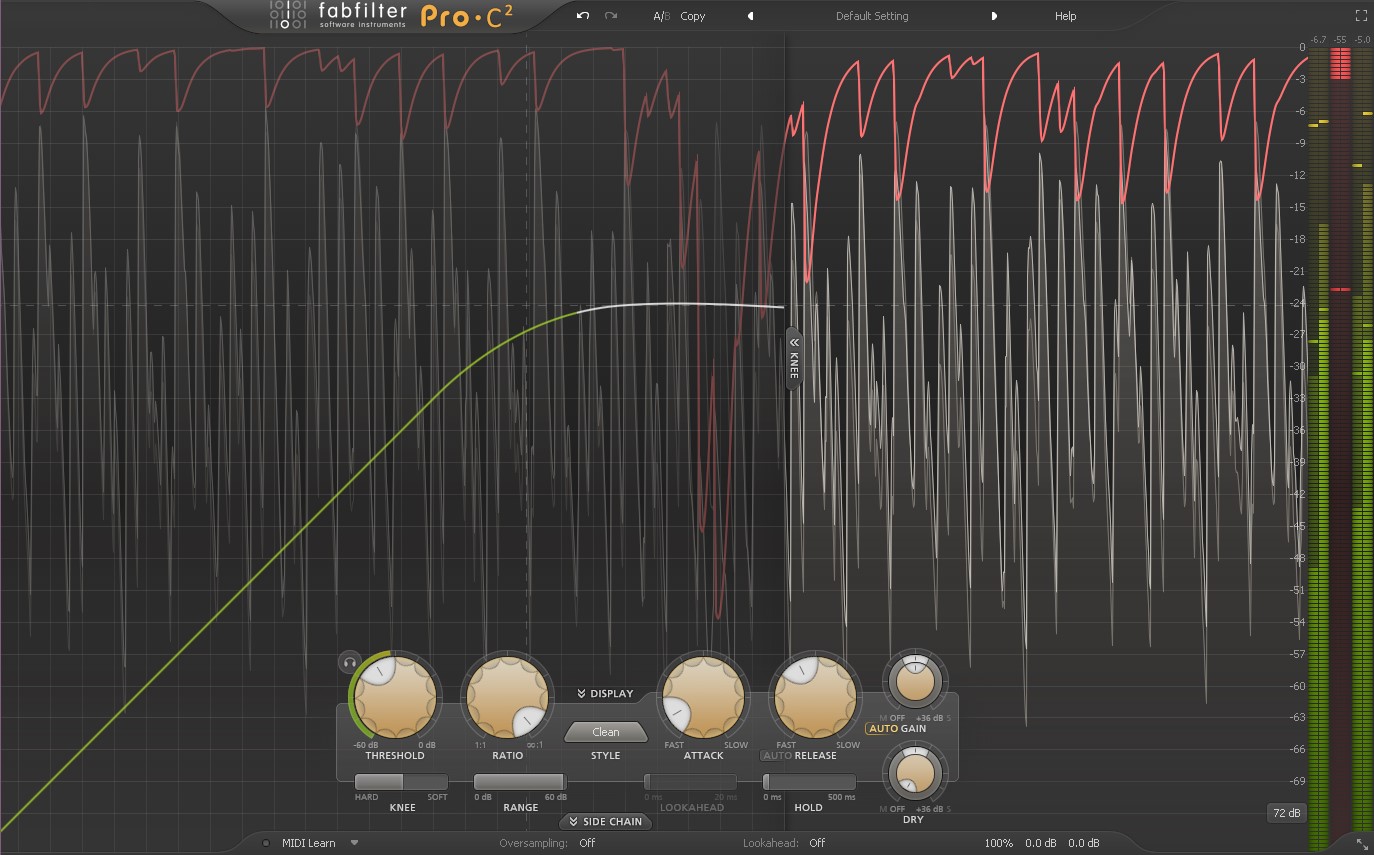Click the -6.7 peak readout above the meters
Screen dimensions: 1374x855
(x=1318, y=40)
